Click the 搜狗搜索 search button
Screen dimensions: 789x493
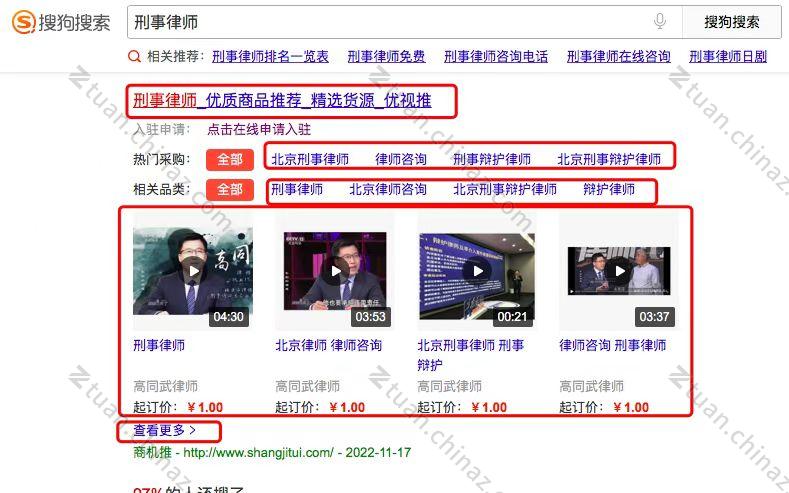(x=732, y=22)
